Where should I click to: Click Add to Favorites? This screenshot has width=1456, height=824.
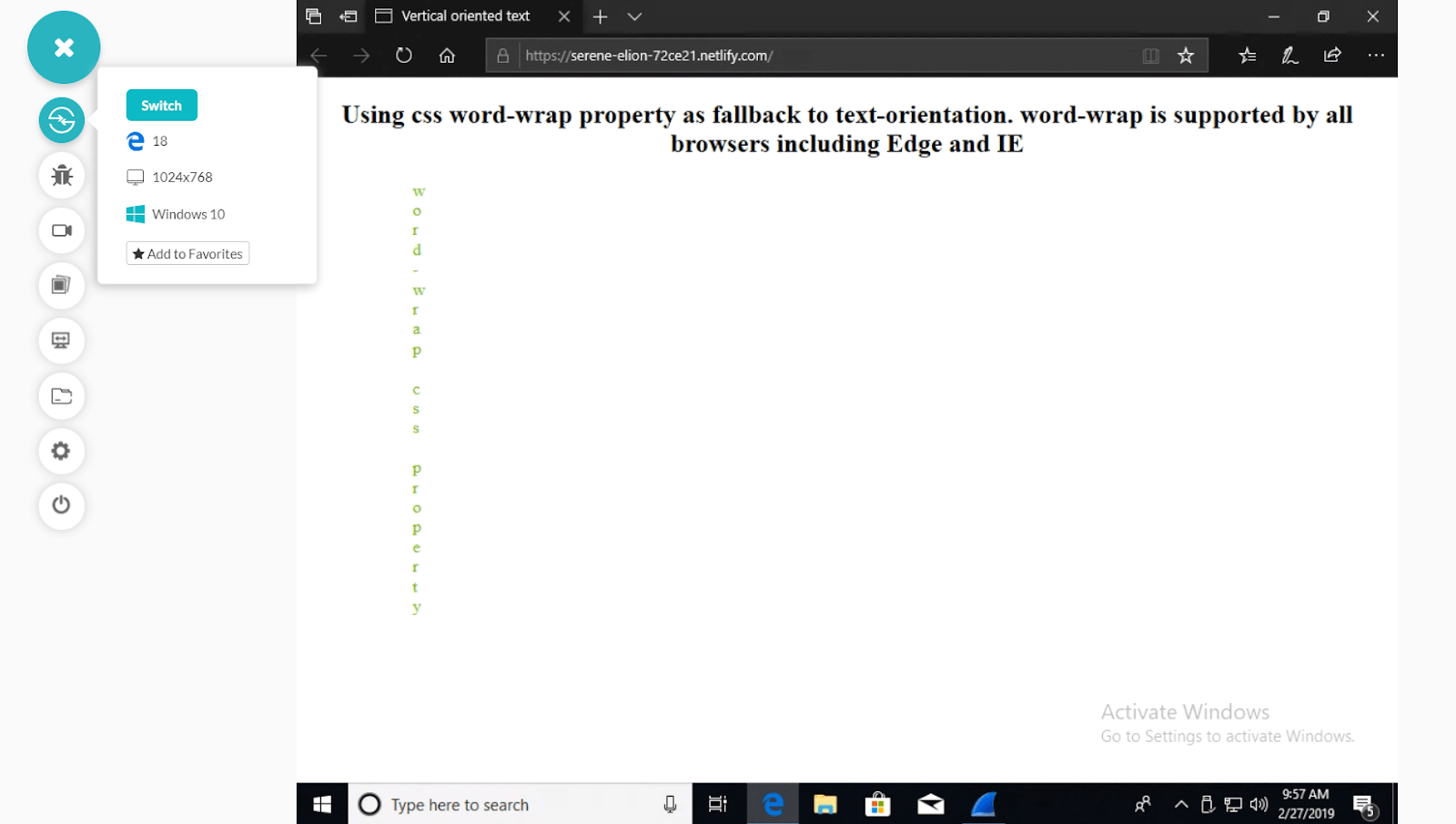[x=187, y=253]
